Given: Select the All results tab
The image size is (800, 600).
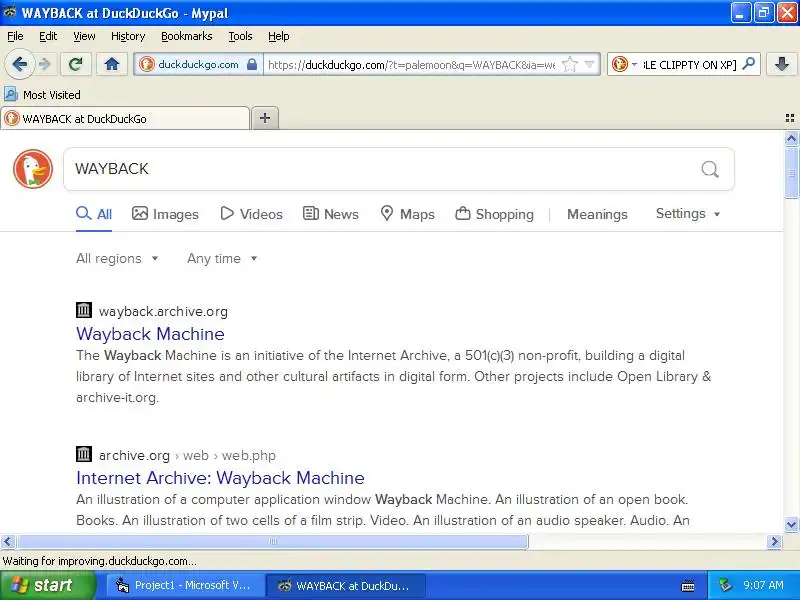Looking at the screenshot, I should (94, 214).
